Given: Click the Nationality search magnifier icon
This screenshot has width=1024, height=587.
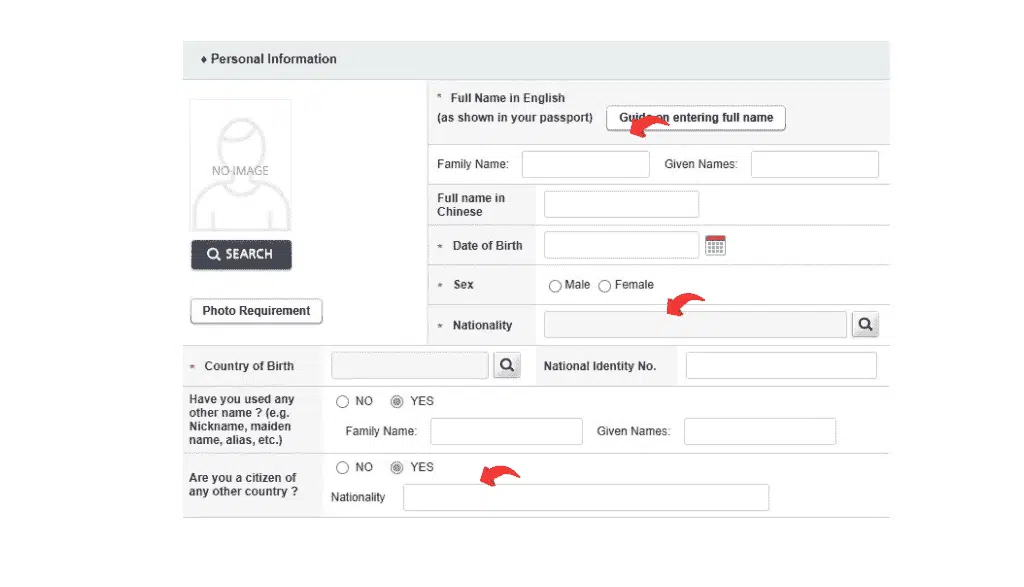Looking at the screenshot, I should [x=865, y=325].
